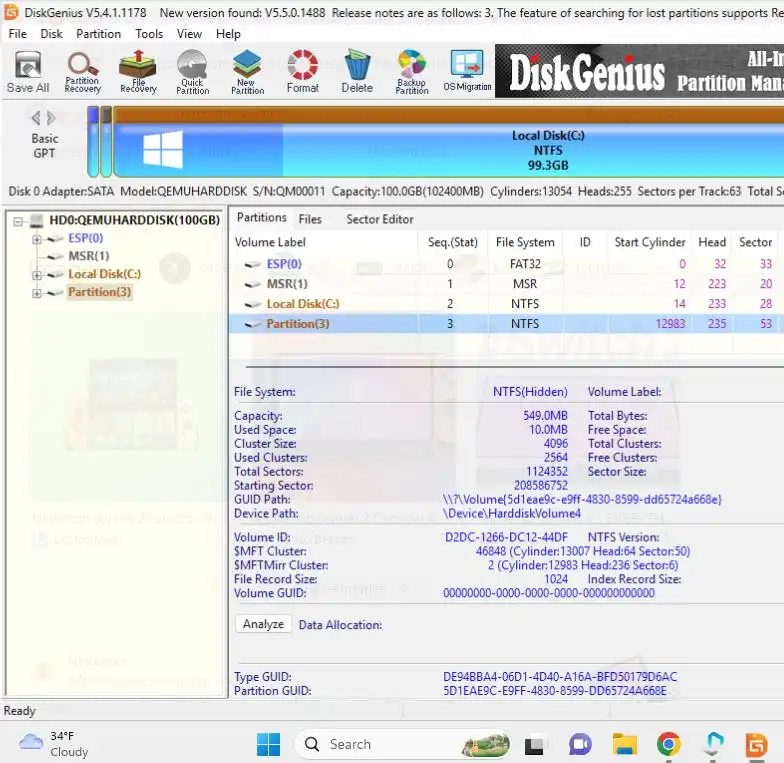Click the DiskGenius taskbar icon
This screenshot has height=763, width=784.
(x=756, y=744)
